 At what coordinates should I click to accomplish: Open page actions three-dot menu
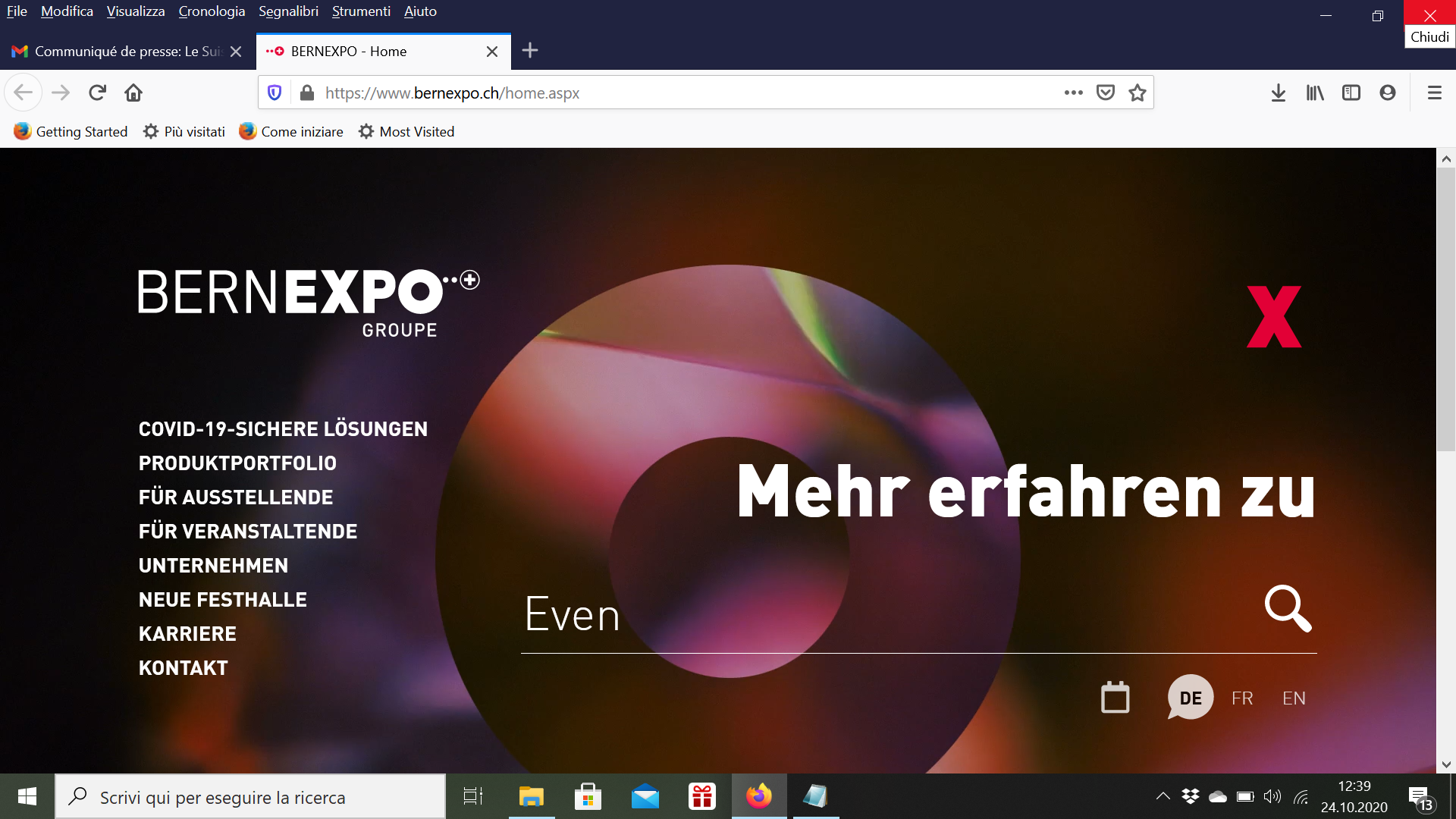[x=1073, y=93]
